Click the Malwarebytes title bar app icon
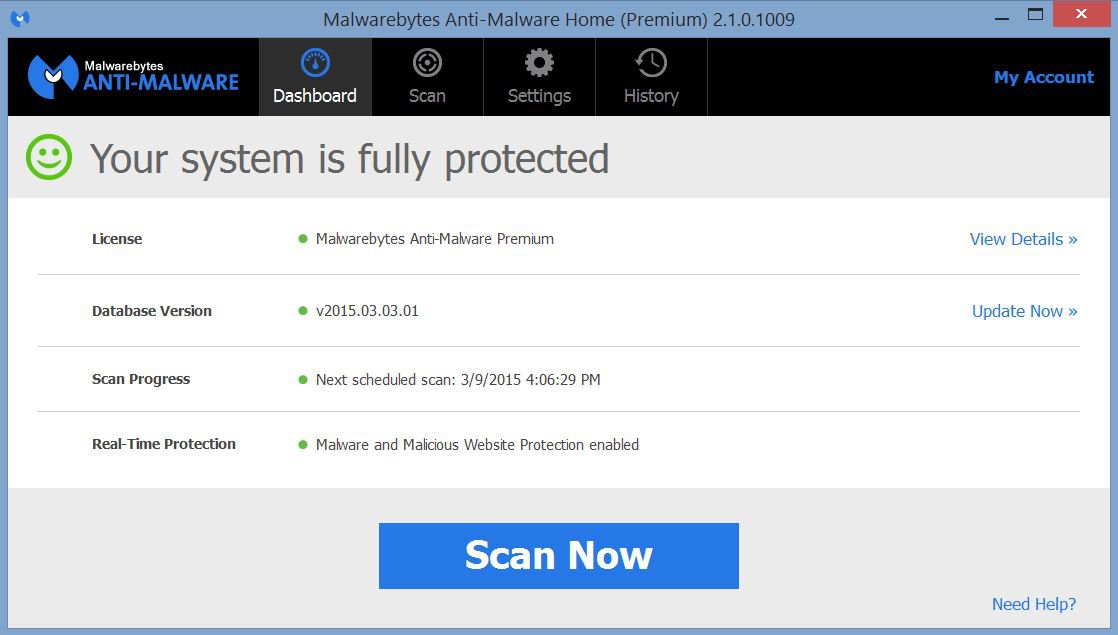 click(20, 18)
